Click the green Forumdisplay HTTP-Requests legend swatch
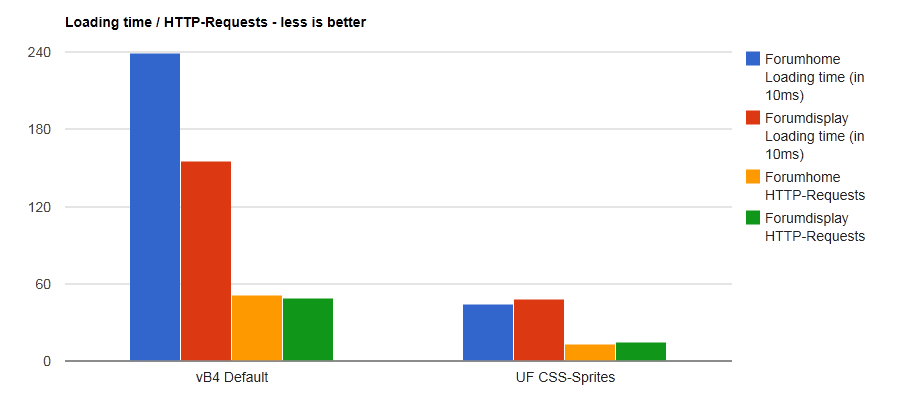The image size is (900, 400). click(753, 218)
